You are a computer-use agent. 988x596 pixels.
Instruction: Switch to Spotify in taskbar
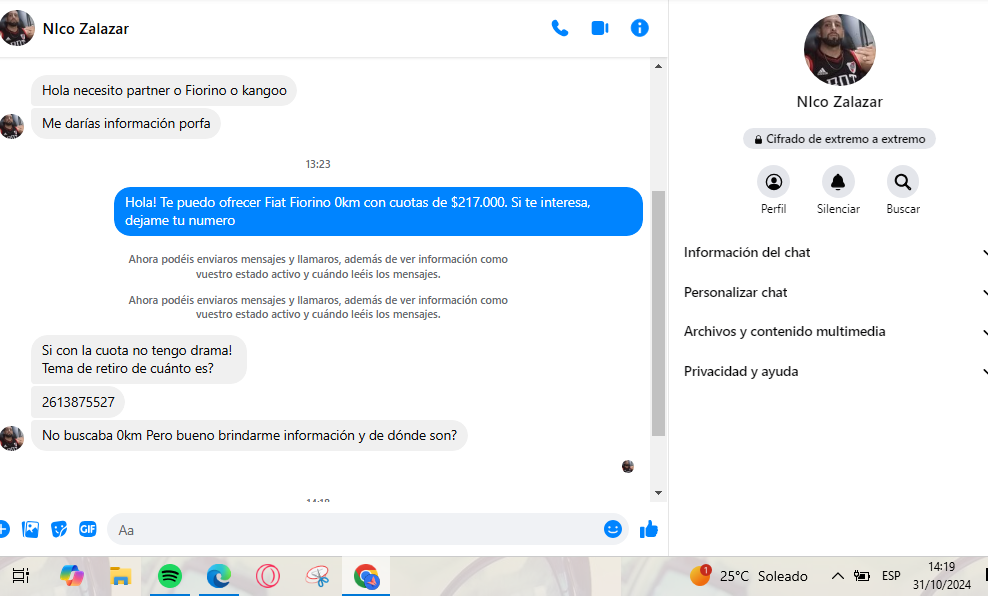[x=169, y=576]
